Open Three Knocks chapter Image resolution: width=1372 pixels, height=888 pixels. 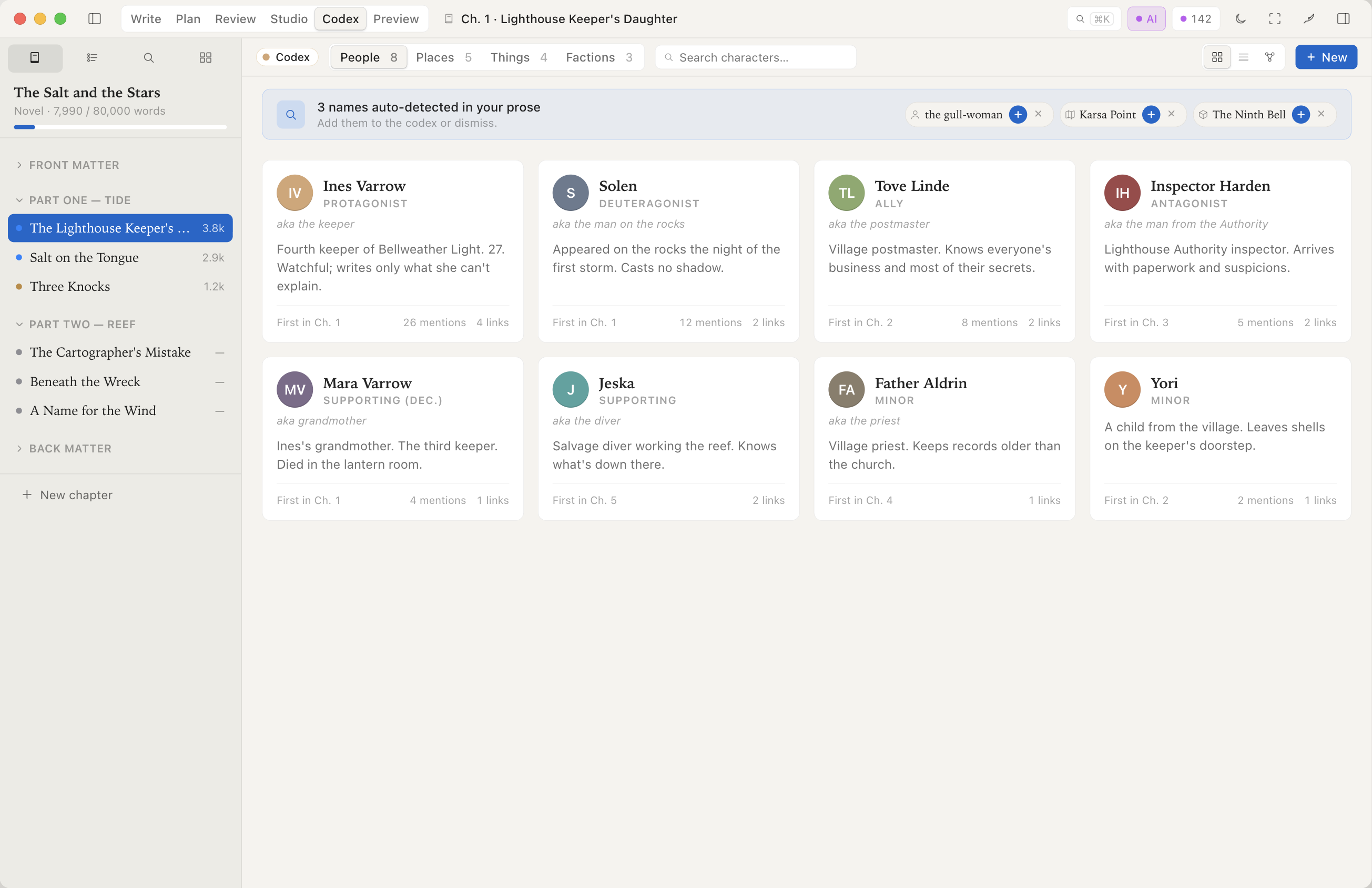(120, 286)
